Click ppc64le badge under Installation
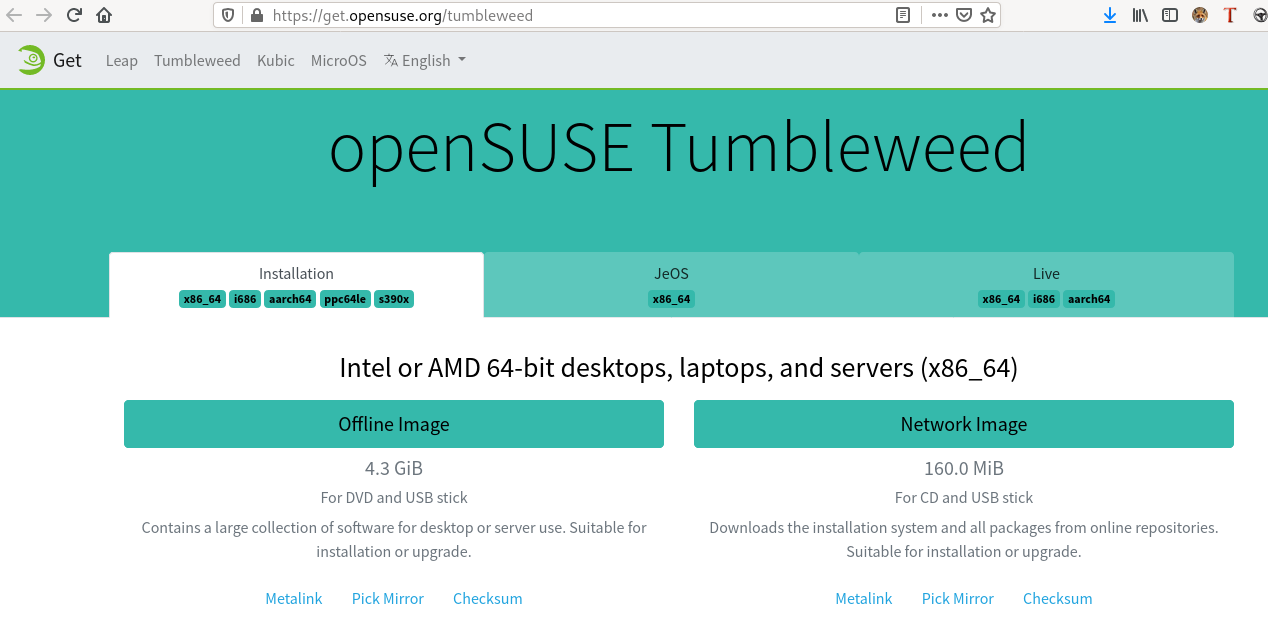Screen dimensions: 1268x626 [346, 299]
